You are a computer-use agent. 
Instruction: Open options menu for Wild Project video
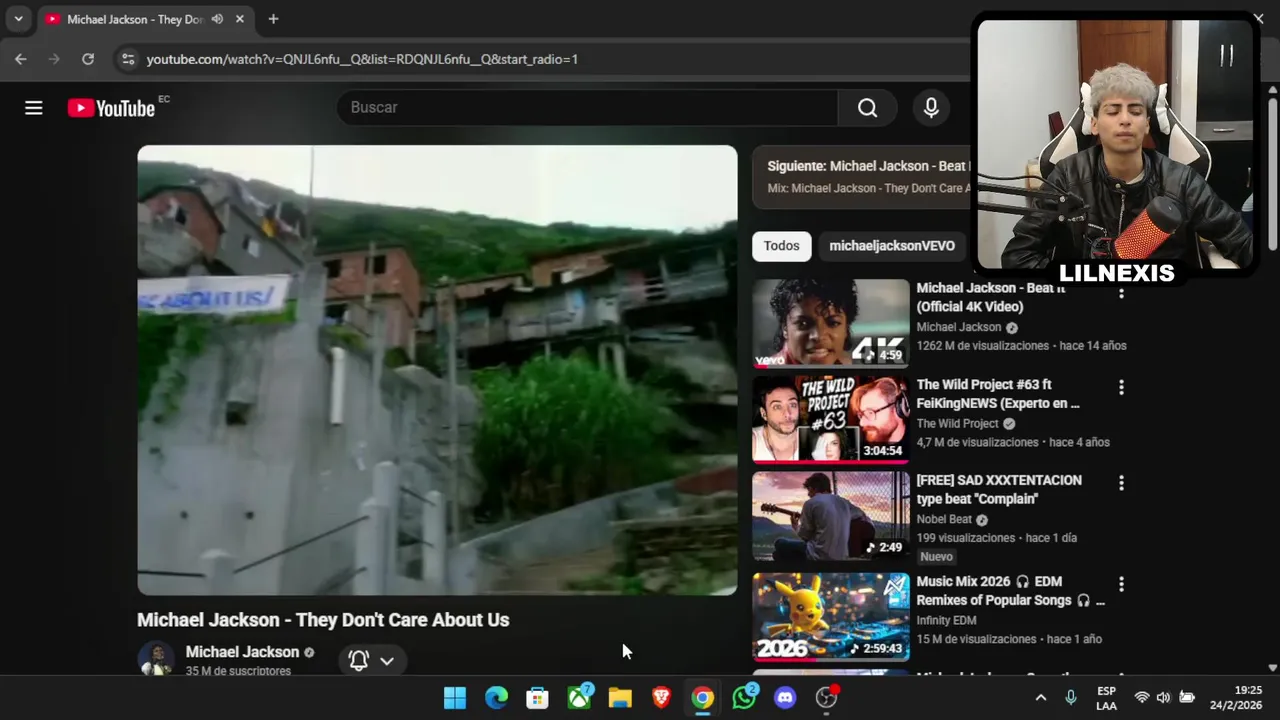point(1121,387)
